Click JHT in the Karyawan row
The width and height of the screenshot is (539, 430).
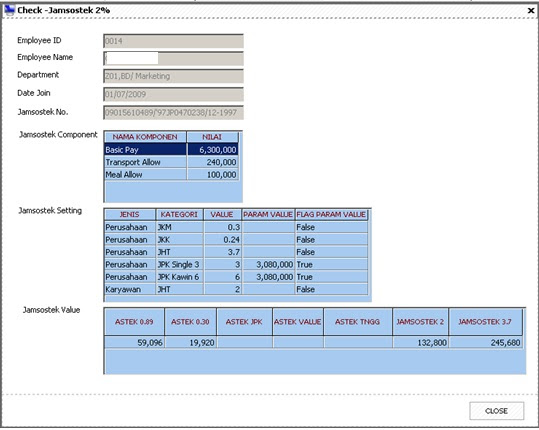[179, 289]
